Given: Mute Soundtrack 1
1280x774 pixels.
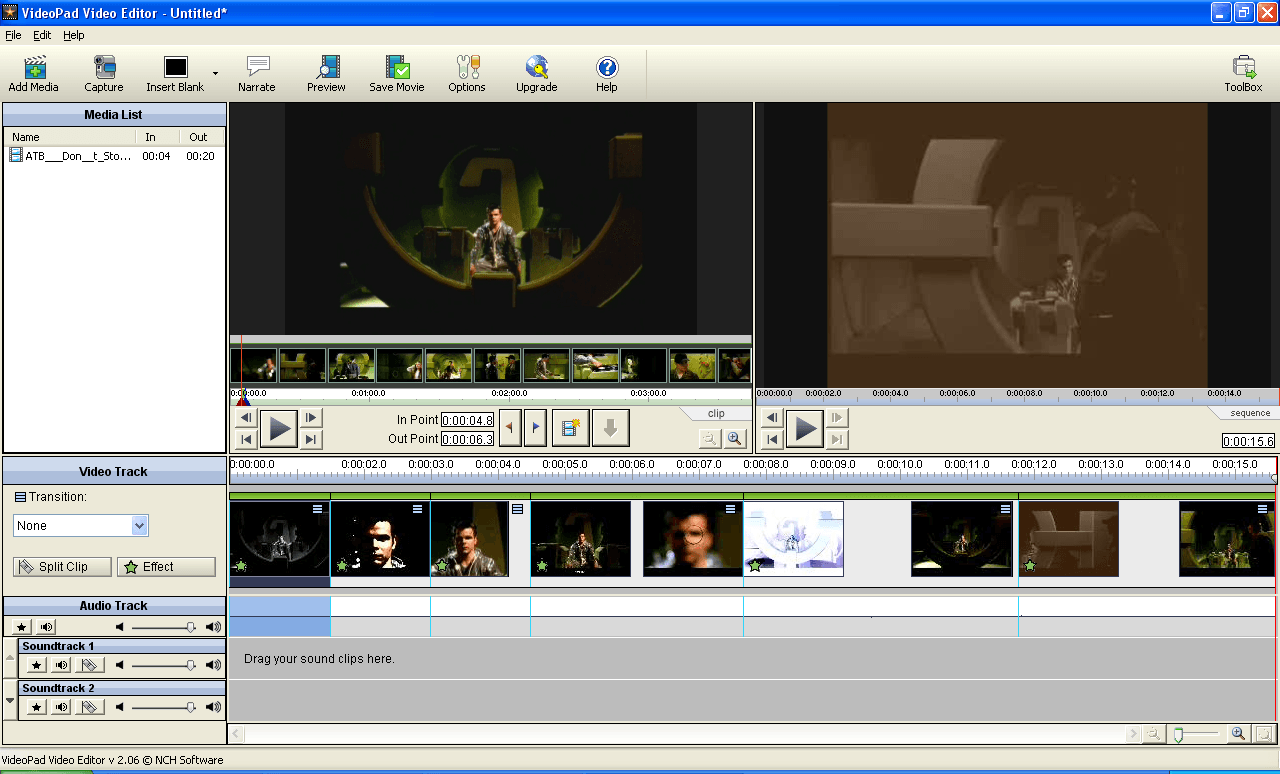Looking at the screenshot, I should click(62, 665).
